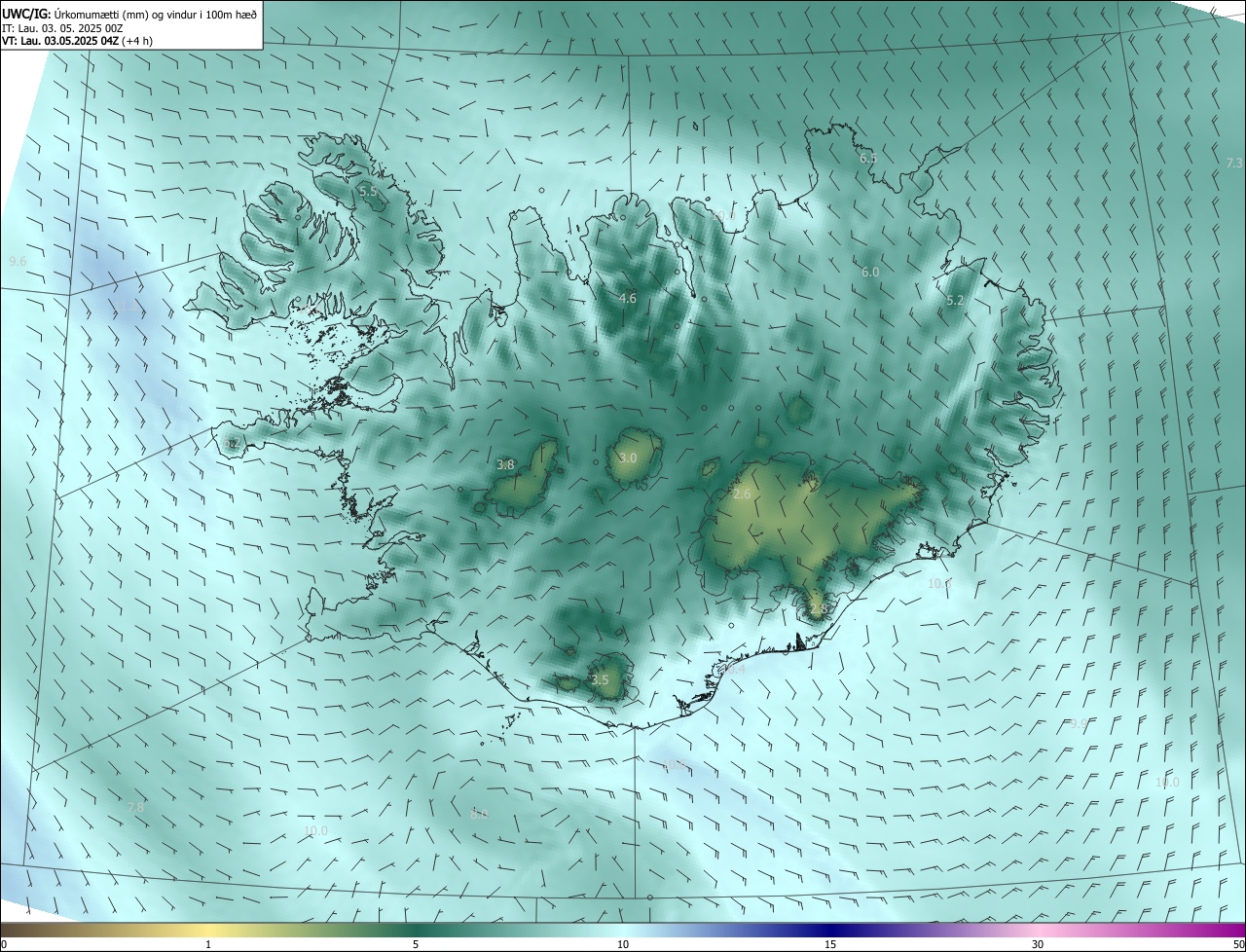Click the 0 tick on the colour scale
This screenshot has width=1246, height=952.
(4, 944)
